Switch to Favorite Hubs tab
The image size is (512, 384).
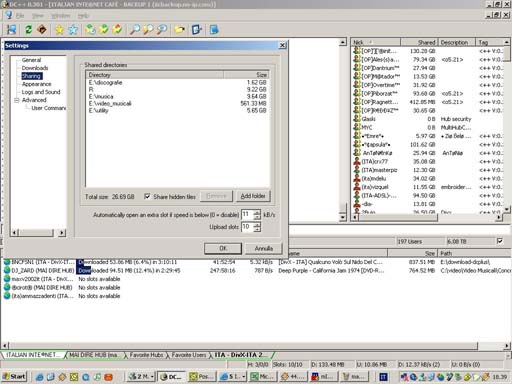(x=146, y=355)
